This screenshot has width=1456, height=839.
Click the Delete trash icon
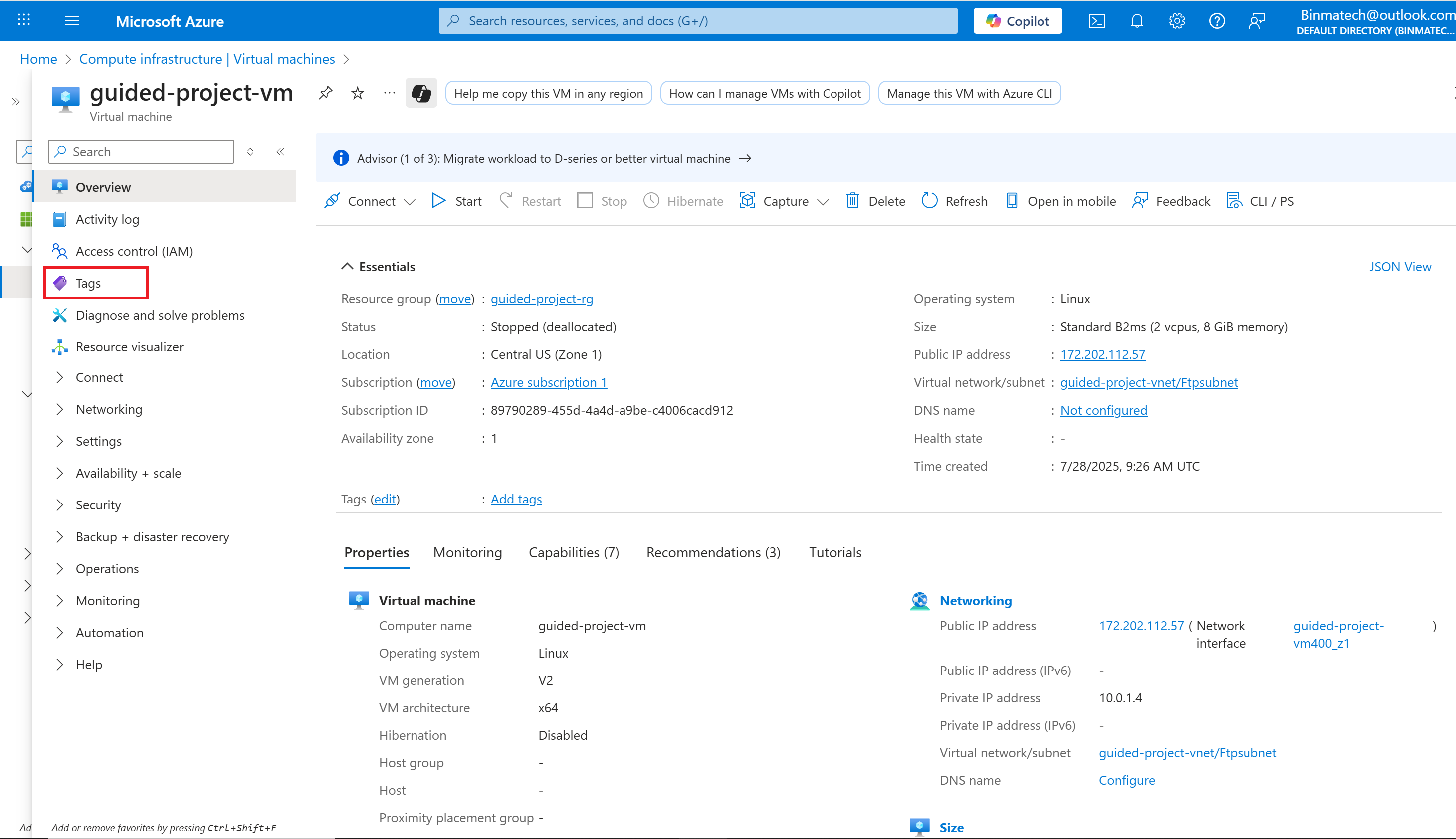852,201
